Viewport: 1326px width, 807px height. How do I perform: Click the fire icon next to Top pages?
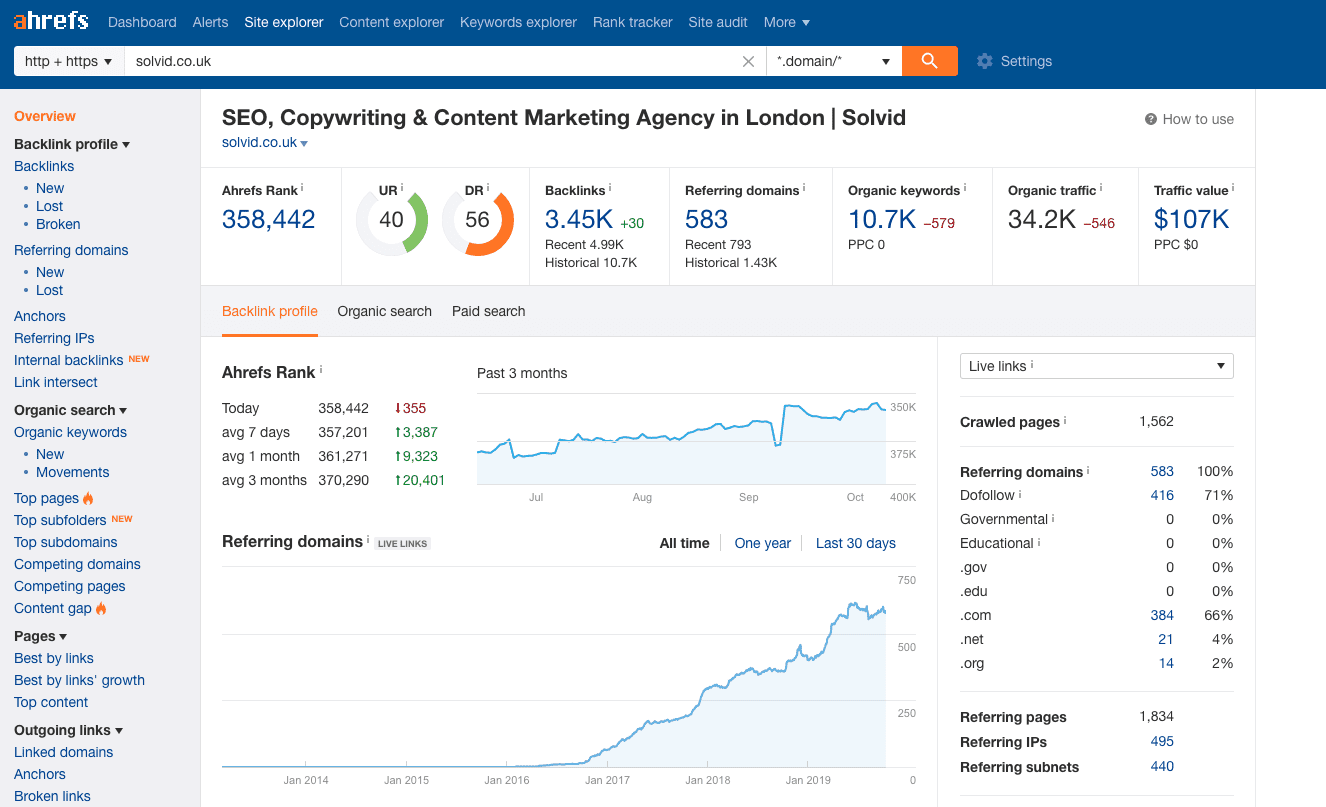coord(88,498)
